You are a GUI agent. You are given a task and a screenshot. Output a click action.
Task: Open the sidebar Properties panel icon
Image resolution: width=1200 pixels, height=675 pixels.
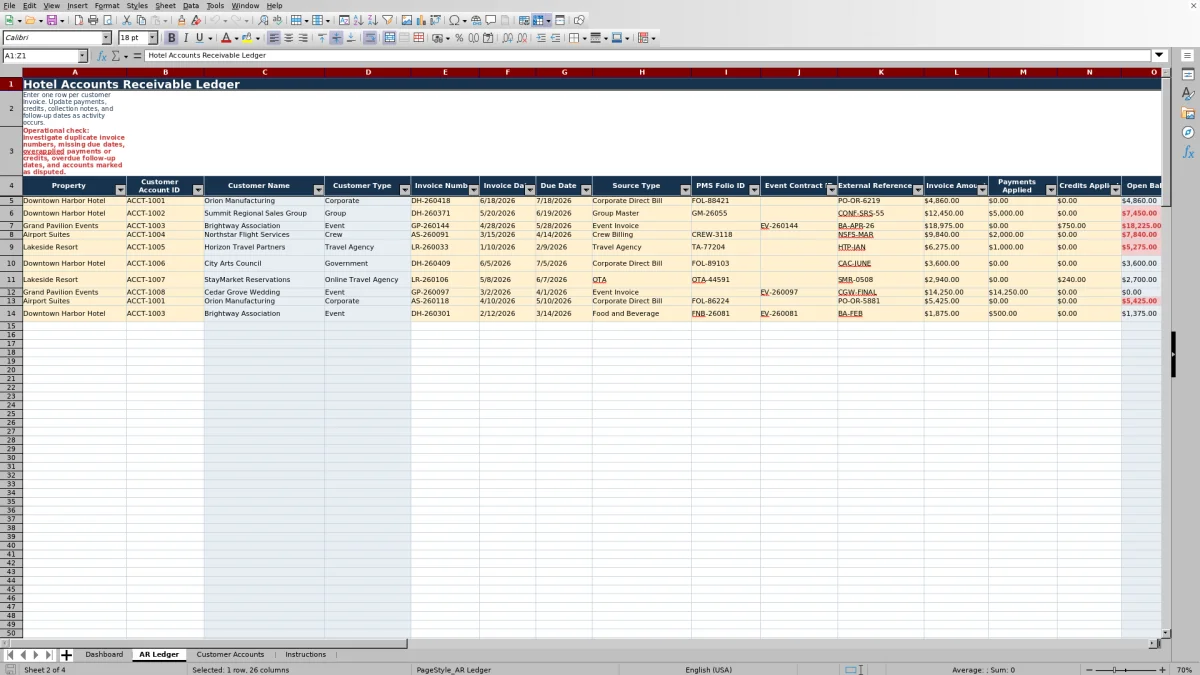point(1188,75)
